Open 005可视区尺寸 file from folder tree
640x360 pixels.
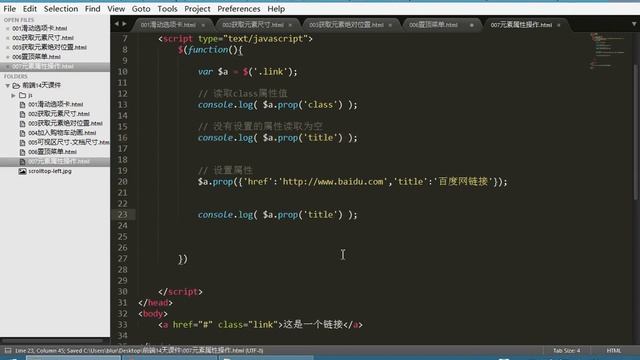click(x=69, y=142)
